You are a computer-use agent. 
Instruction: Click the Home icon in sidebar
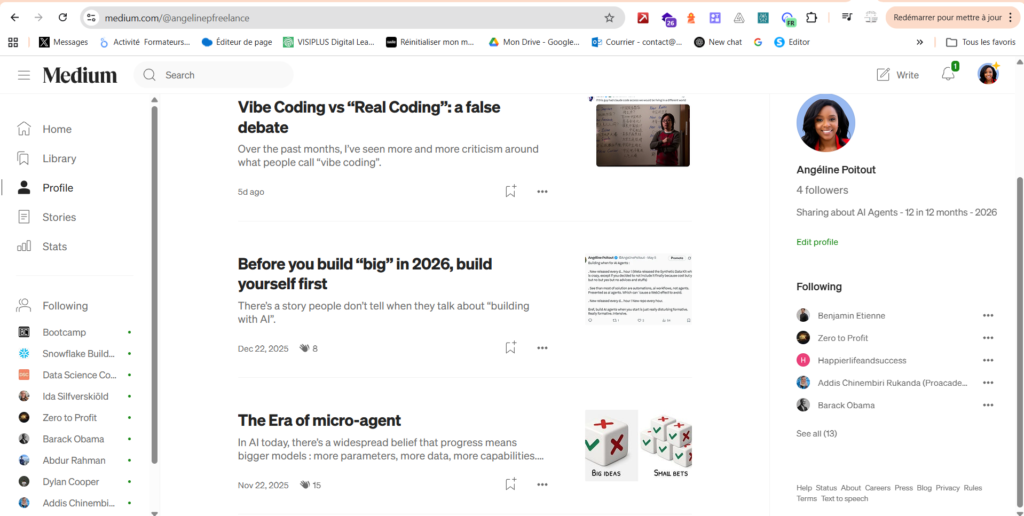[x=24, y=129]
